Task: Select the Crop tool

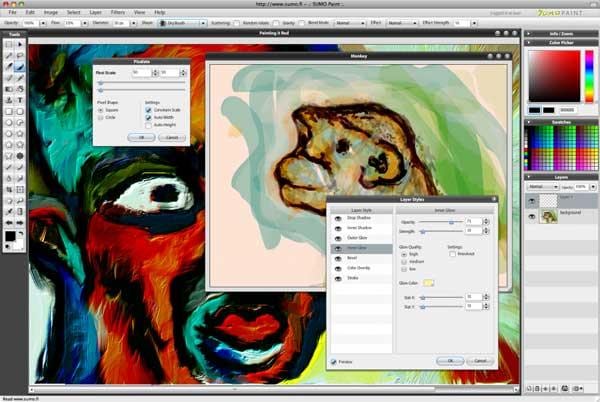Action: 9,189
